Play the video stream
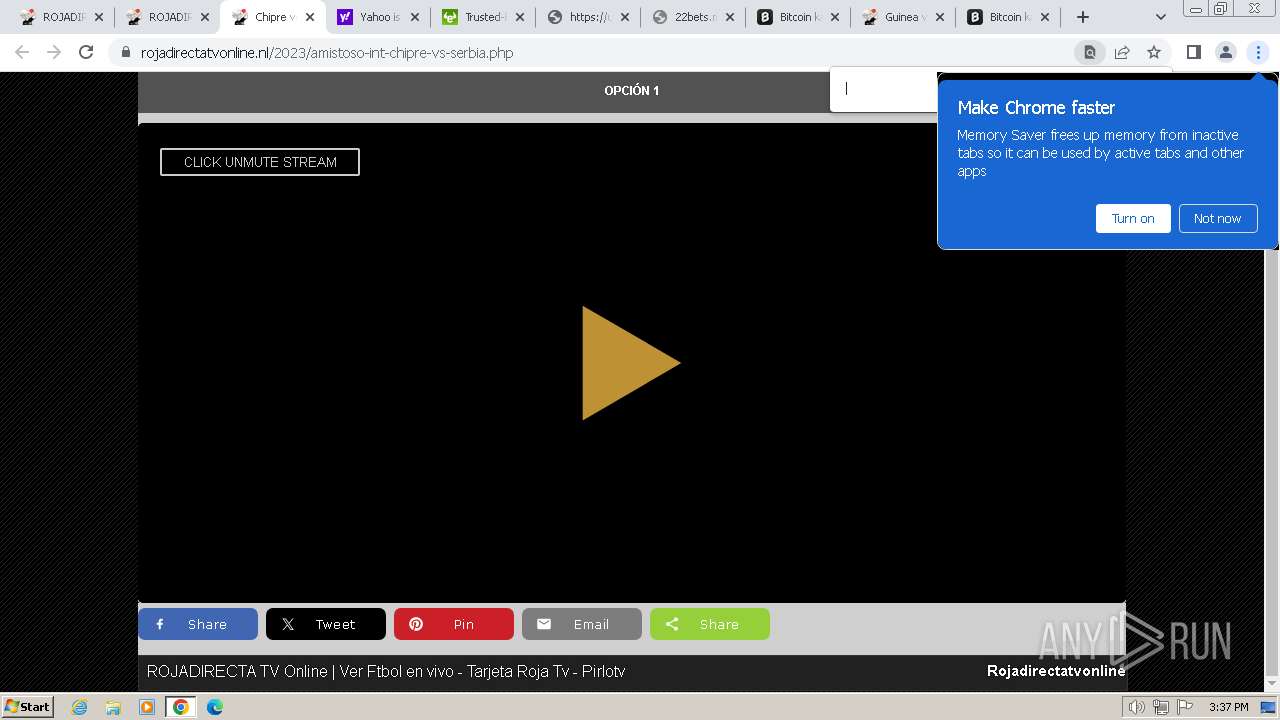This screenshot has width=1280, height=720. coord(631,362)
